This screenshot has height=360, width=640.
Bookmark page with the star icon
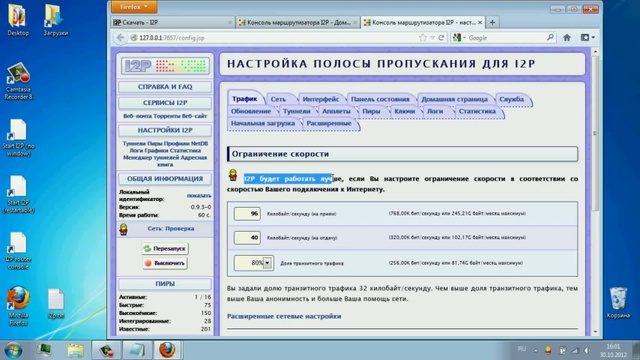(x=422, y=38)
